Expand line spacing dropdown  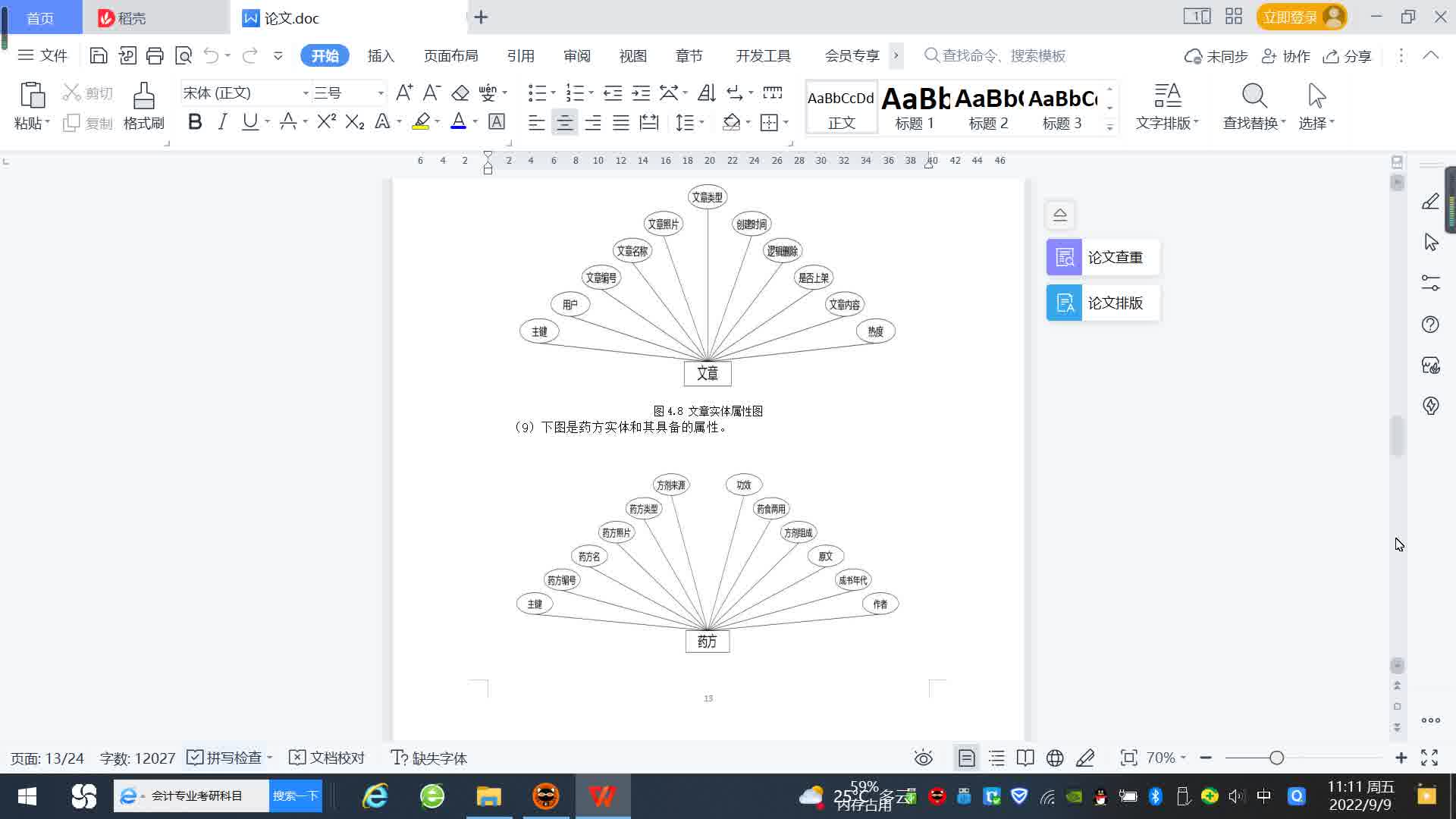(x=702, y=122)
